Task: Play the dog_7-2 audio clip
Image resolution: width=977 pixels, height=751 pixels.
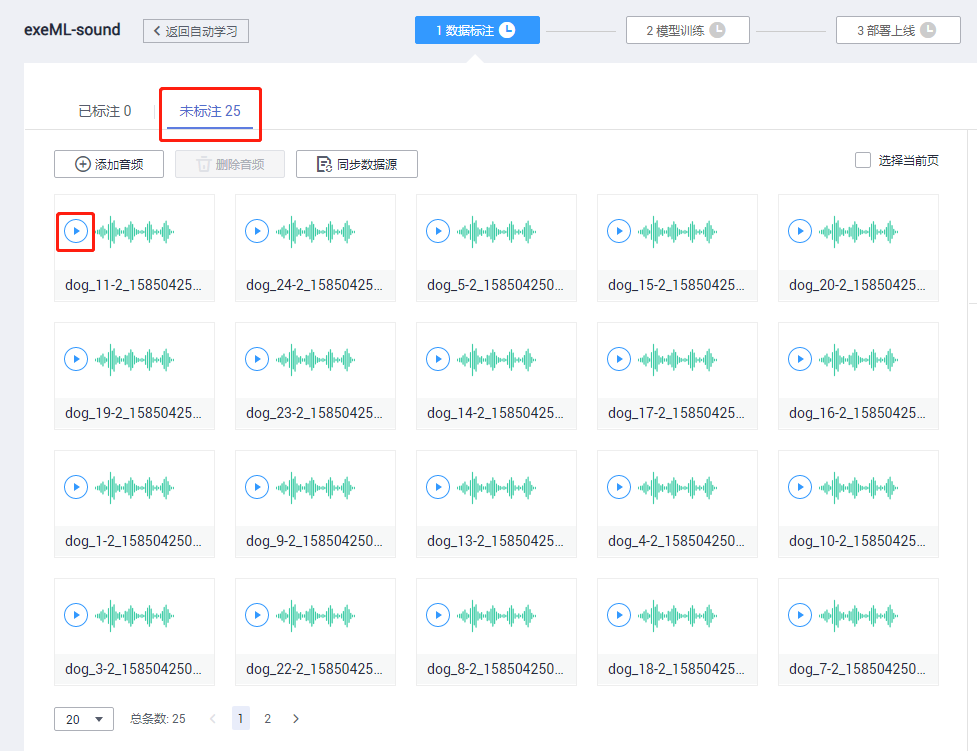Action: [x=800, y=615]
